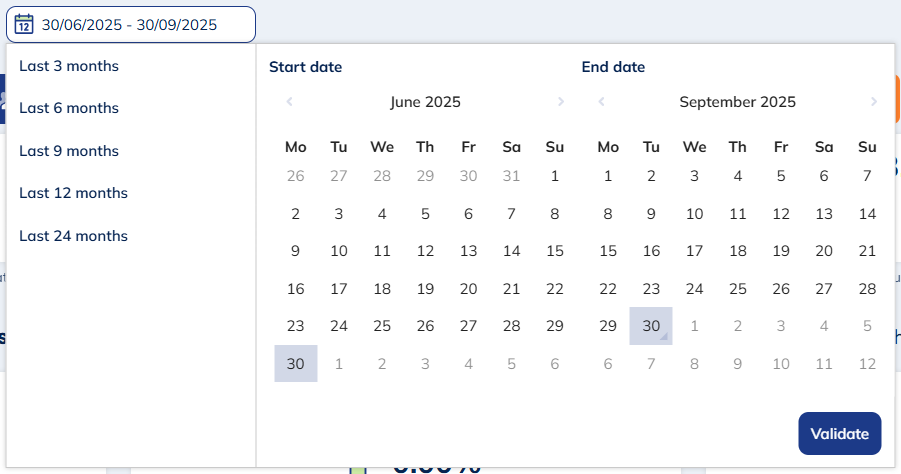Pick September 17 in end calendar

click(694, 251)
